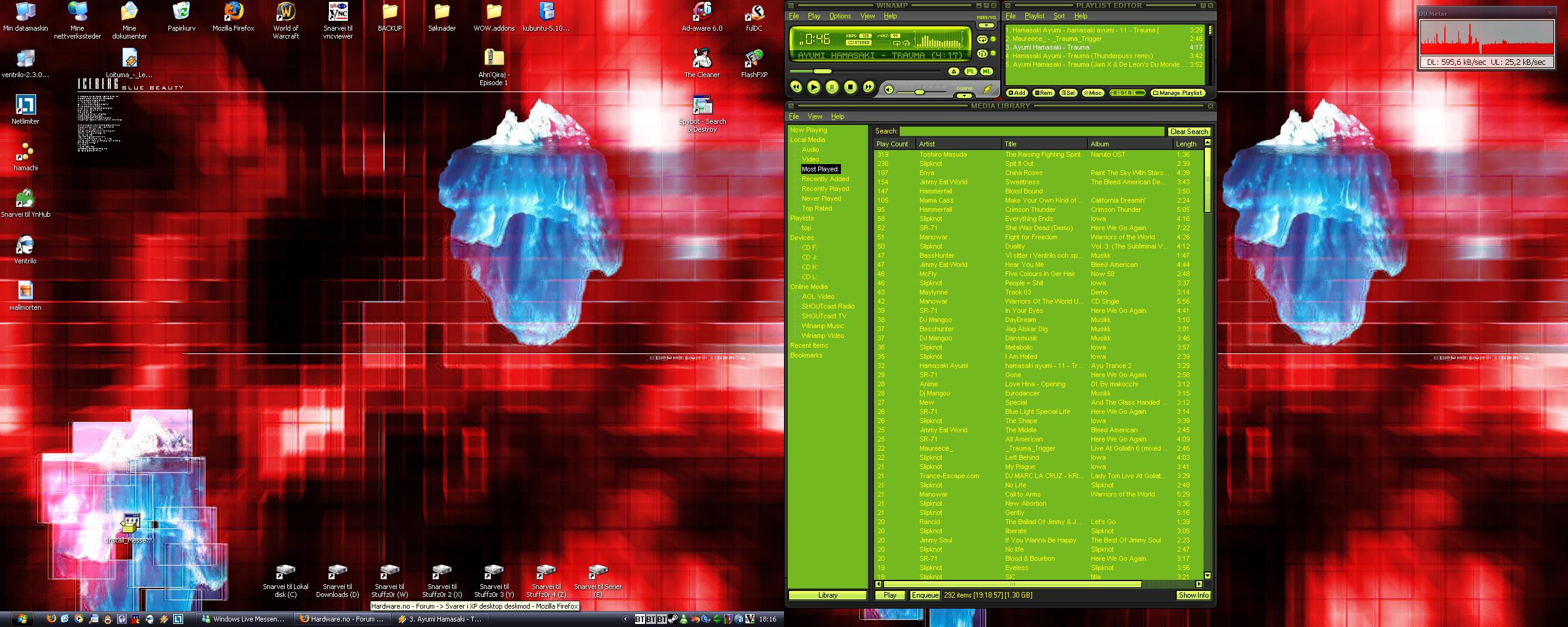Select Recently Added in Media Library tree
This screenshot has width=1568, height=627.
point(825,179)
